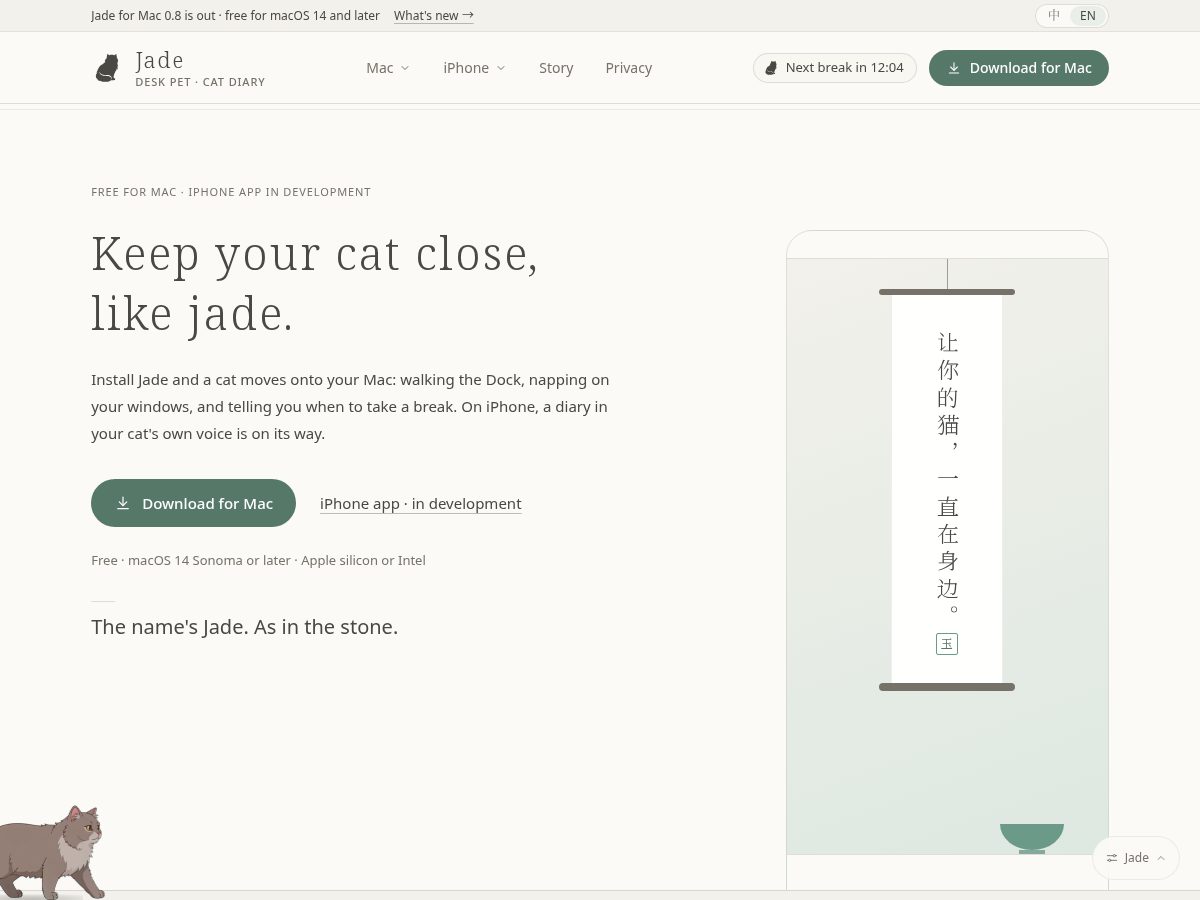Open the What's new link
The image size is (1200, 900).
434,15
